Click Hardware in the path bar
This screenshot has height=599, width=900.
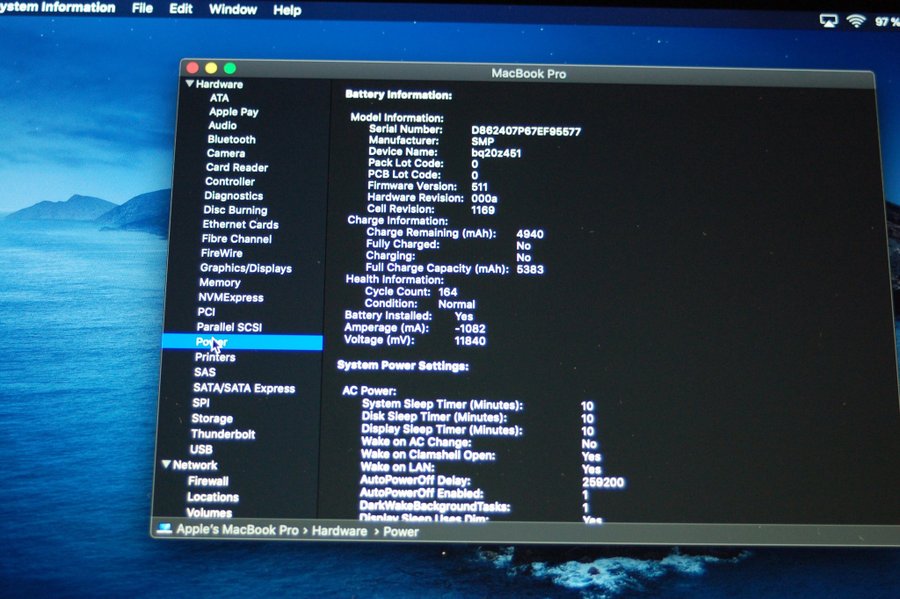(x=340, y=531)
